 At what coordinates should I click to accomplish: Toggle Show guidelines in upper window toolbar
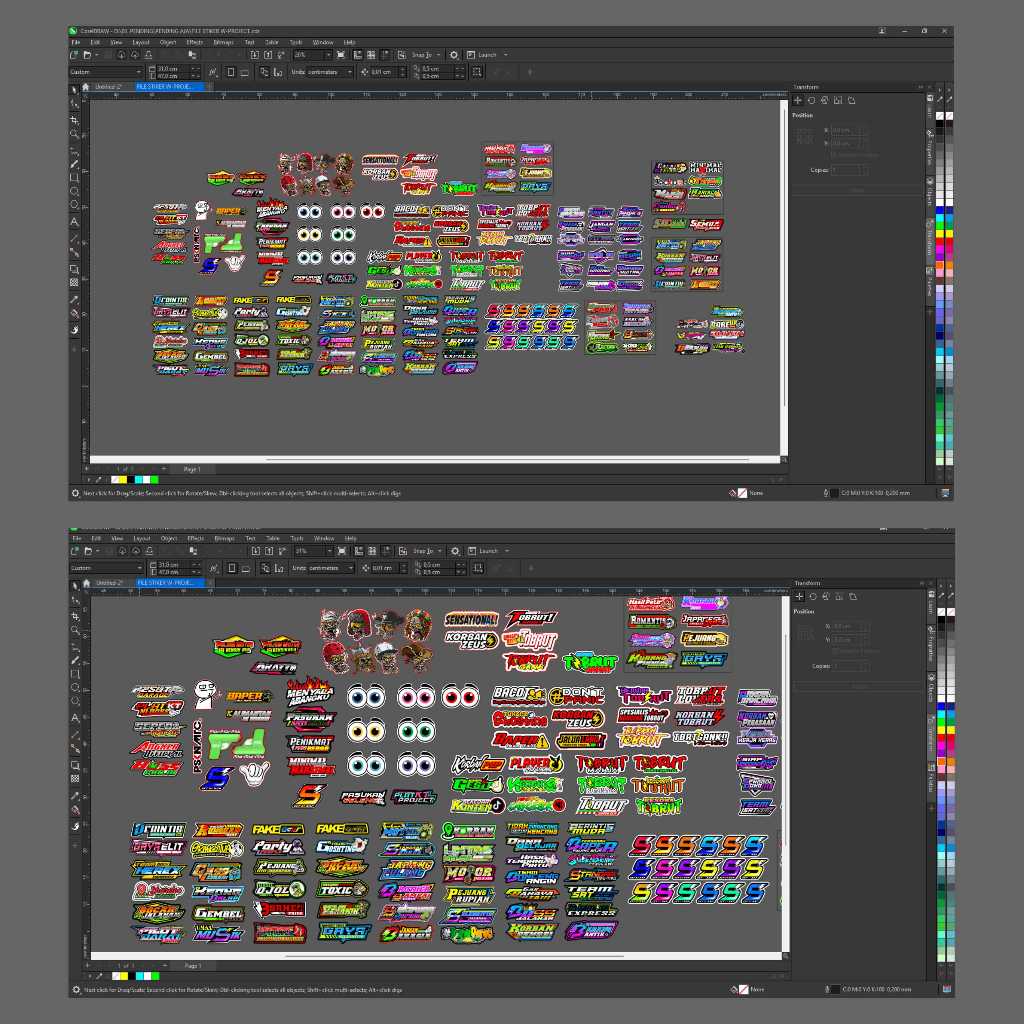(385, 55)
